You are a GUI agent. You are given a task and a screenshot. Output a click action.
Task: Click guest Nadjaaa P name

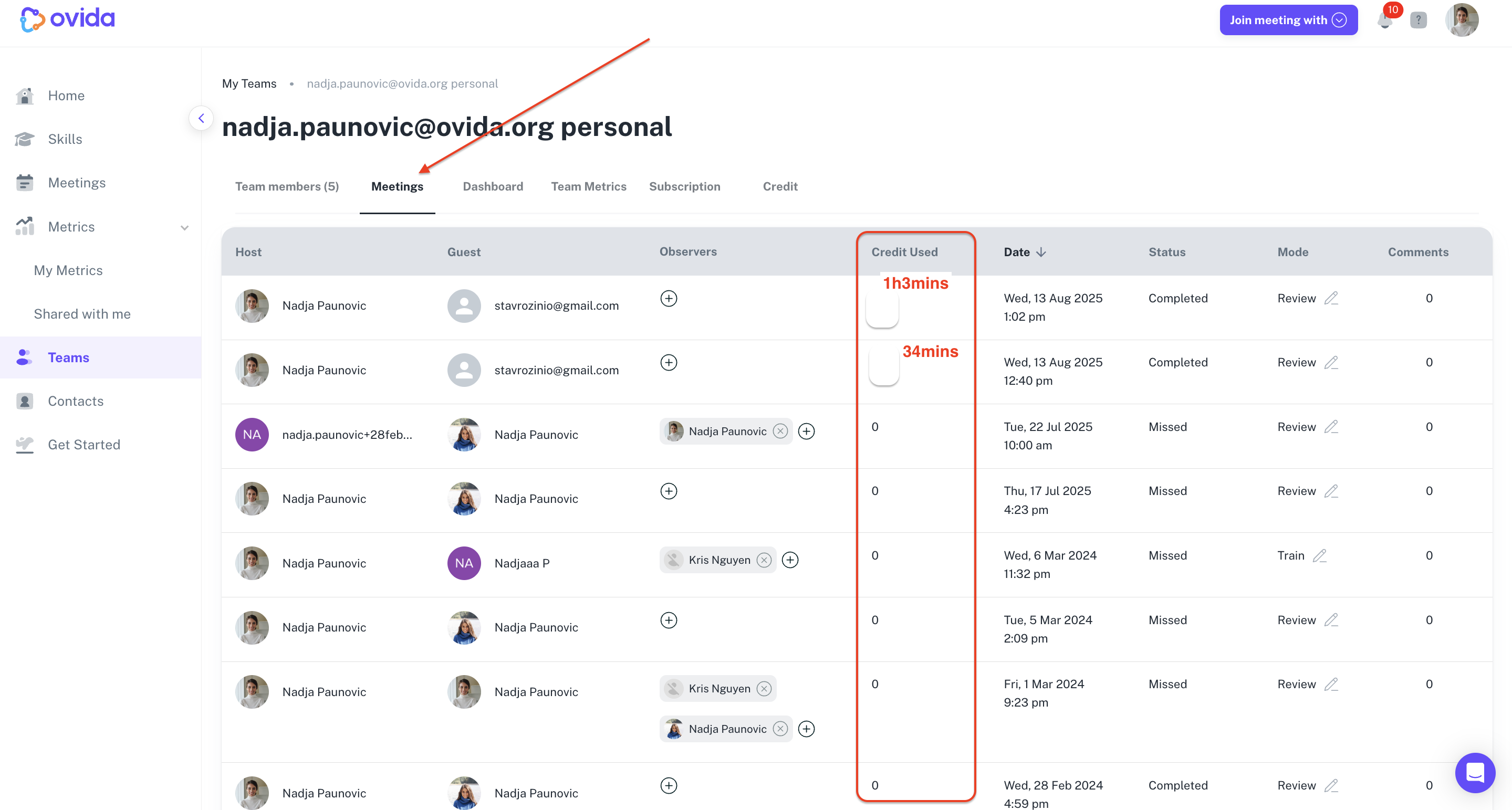[x=522, y=563]
